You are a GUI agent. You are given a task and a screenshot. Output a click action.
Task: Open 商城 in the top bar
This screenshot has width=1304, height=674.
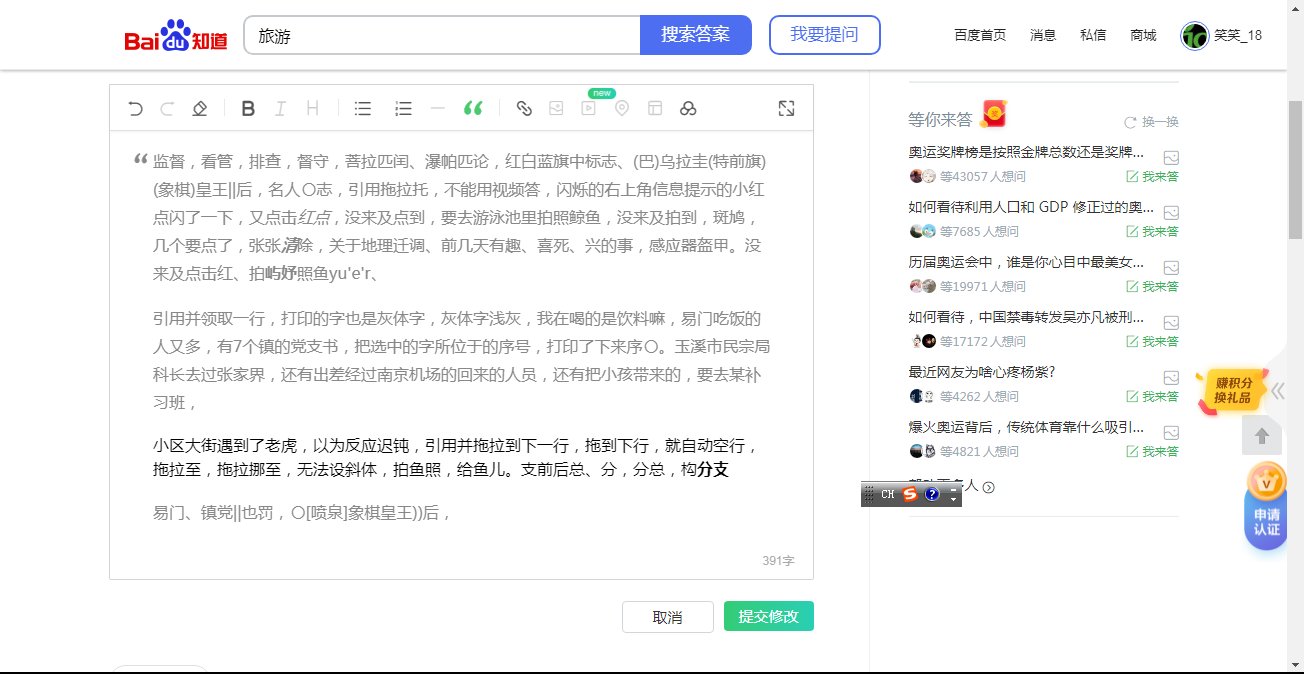tap(1142, 34)
